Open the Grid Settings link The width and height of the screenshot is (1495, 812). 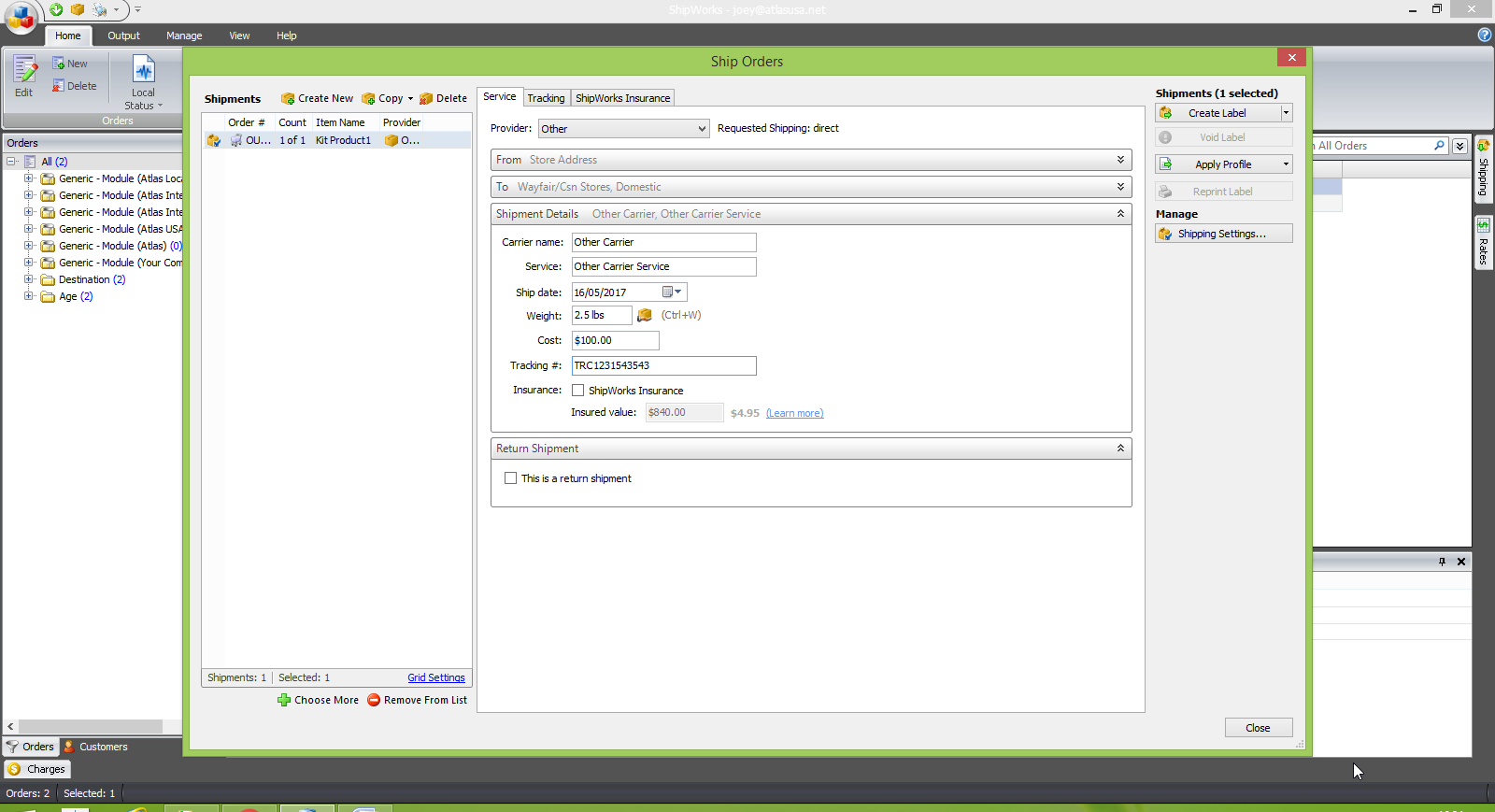[x=436, y=677]
